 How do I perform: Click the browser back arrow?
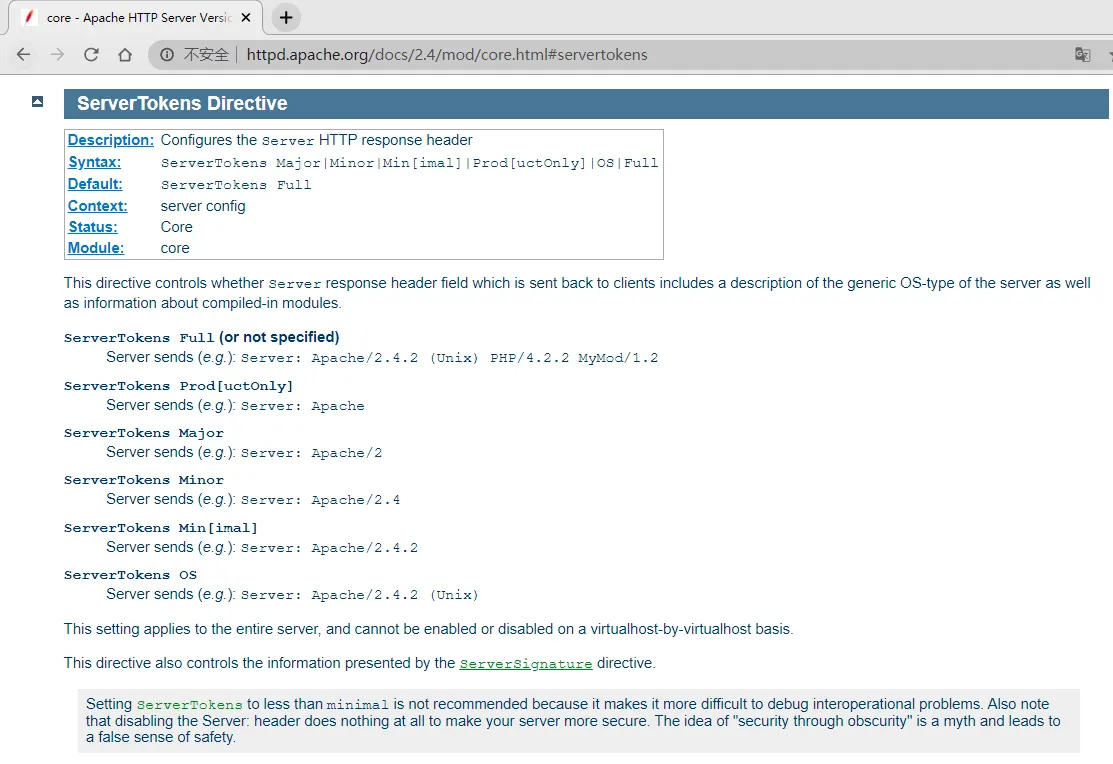(23, 55)
